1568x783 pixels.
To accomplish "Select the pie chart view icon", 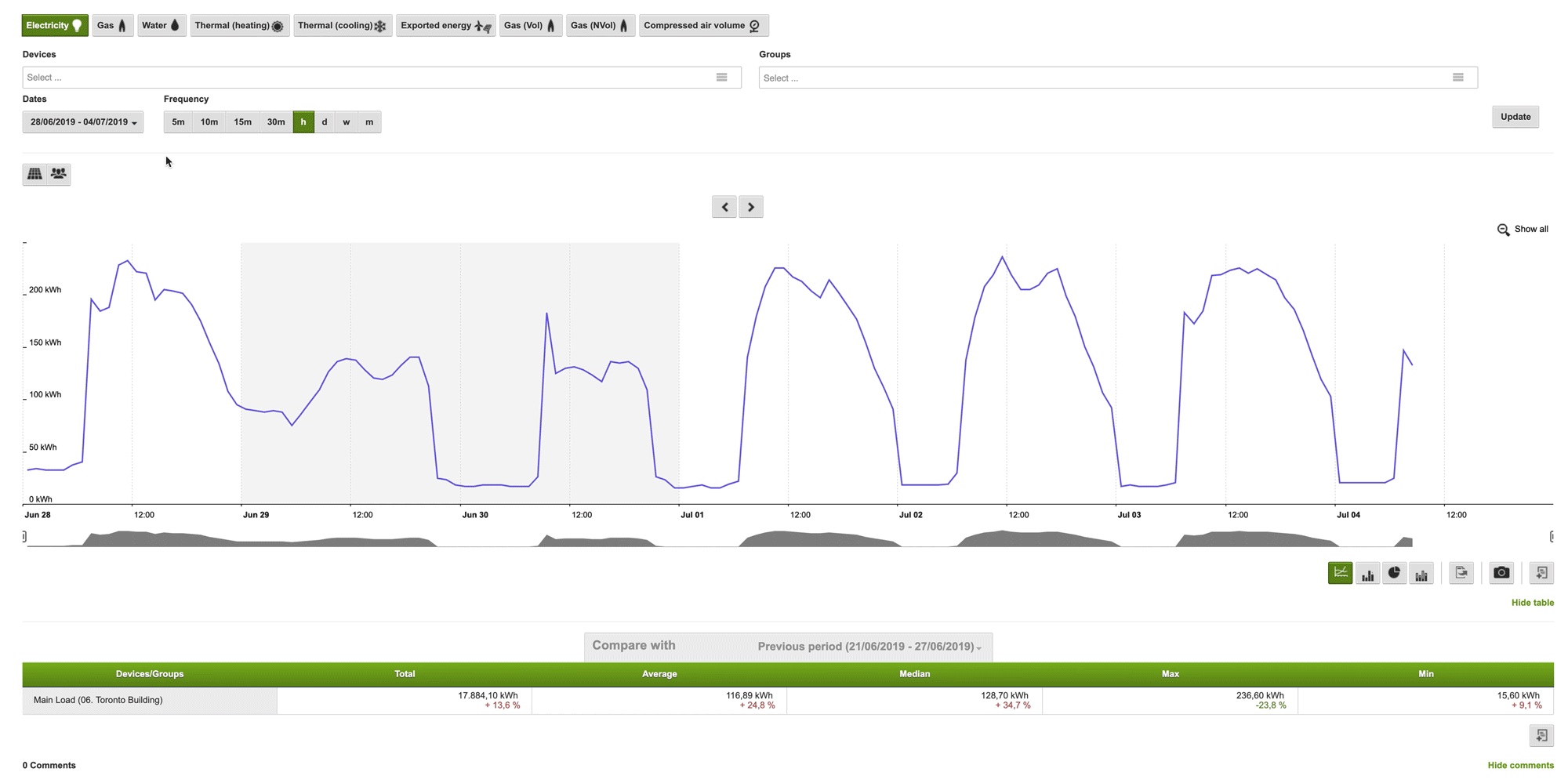I will click(1395, 573).
